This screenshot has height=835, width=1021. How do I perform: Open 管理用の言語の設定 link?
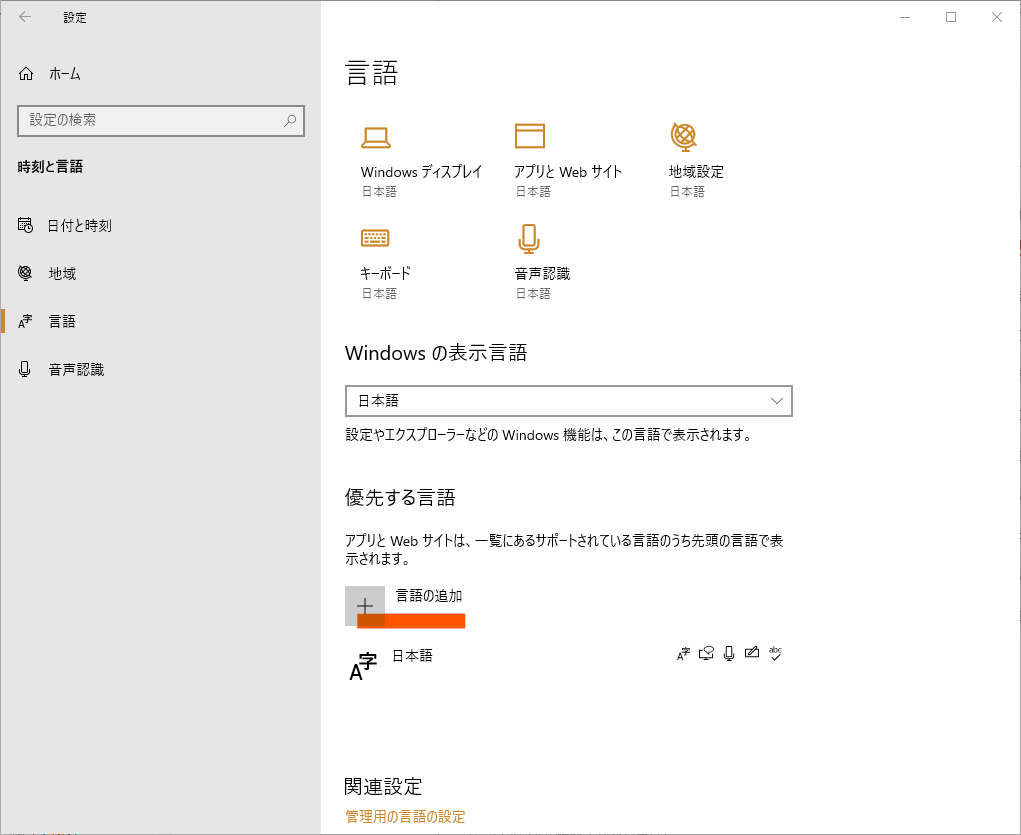click(x=405, y=816)
